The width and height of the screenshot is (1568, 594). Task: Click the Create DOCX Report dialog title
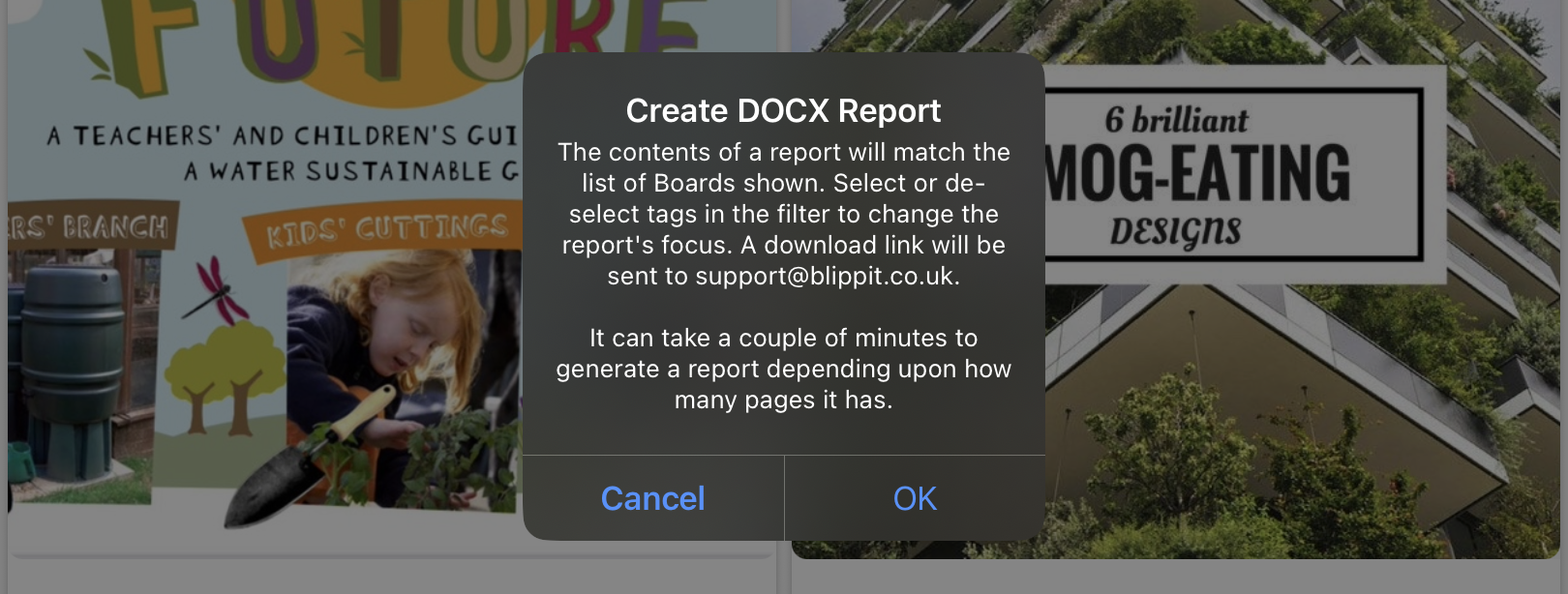coord(783,111)
